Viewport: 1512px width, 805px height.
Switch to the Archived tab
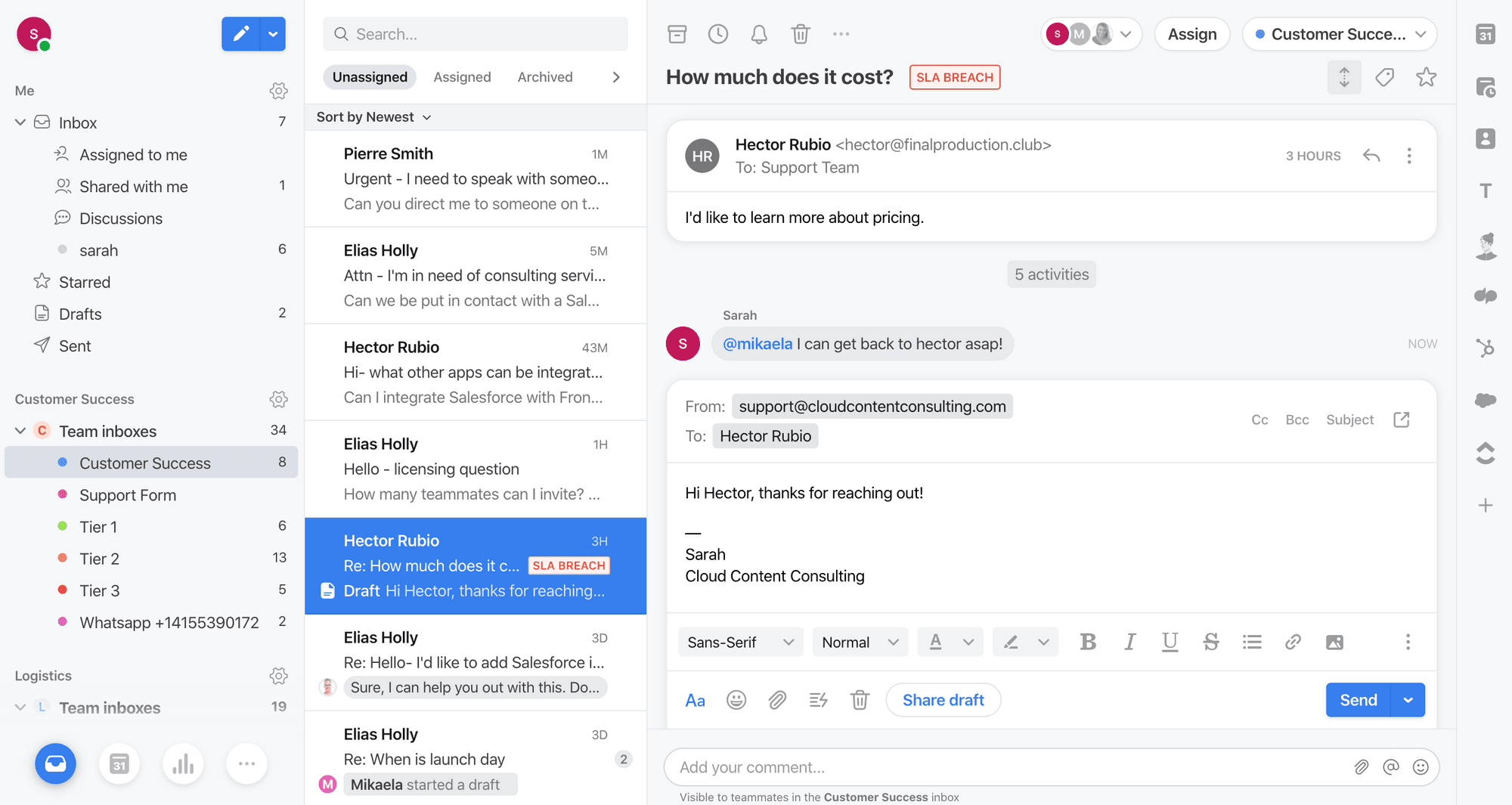click(544, 77)
